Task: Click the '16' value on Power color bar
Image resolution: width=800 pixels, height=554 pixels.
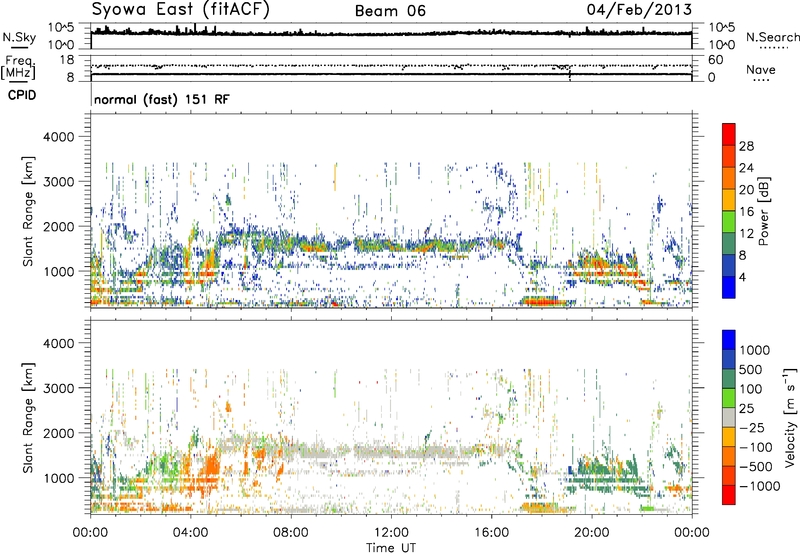Action: point(746,212)
